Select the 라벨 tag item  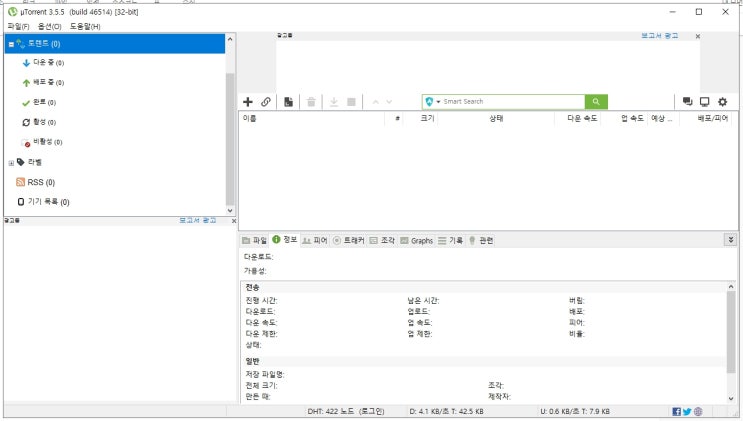29,162
